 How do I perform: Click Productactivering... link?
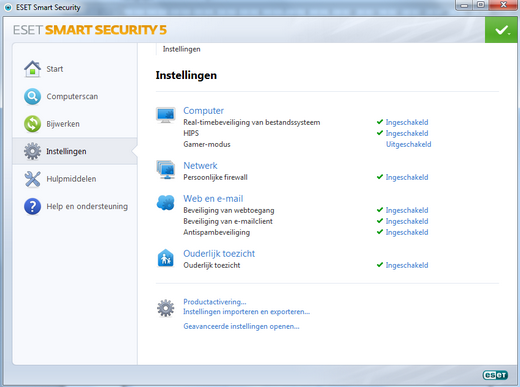tap(215, 302)
